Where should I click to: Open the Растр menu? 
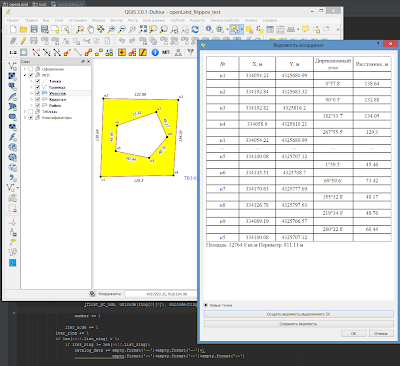pyautogui.click(x=133, y=20)
